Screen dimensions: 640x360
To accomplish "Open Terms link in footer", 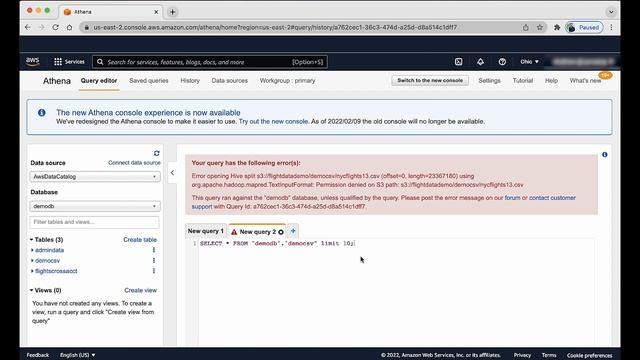I will [549, 355].
